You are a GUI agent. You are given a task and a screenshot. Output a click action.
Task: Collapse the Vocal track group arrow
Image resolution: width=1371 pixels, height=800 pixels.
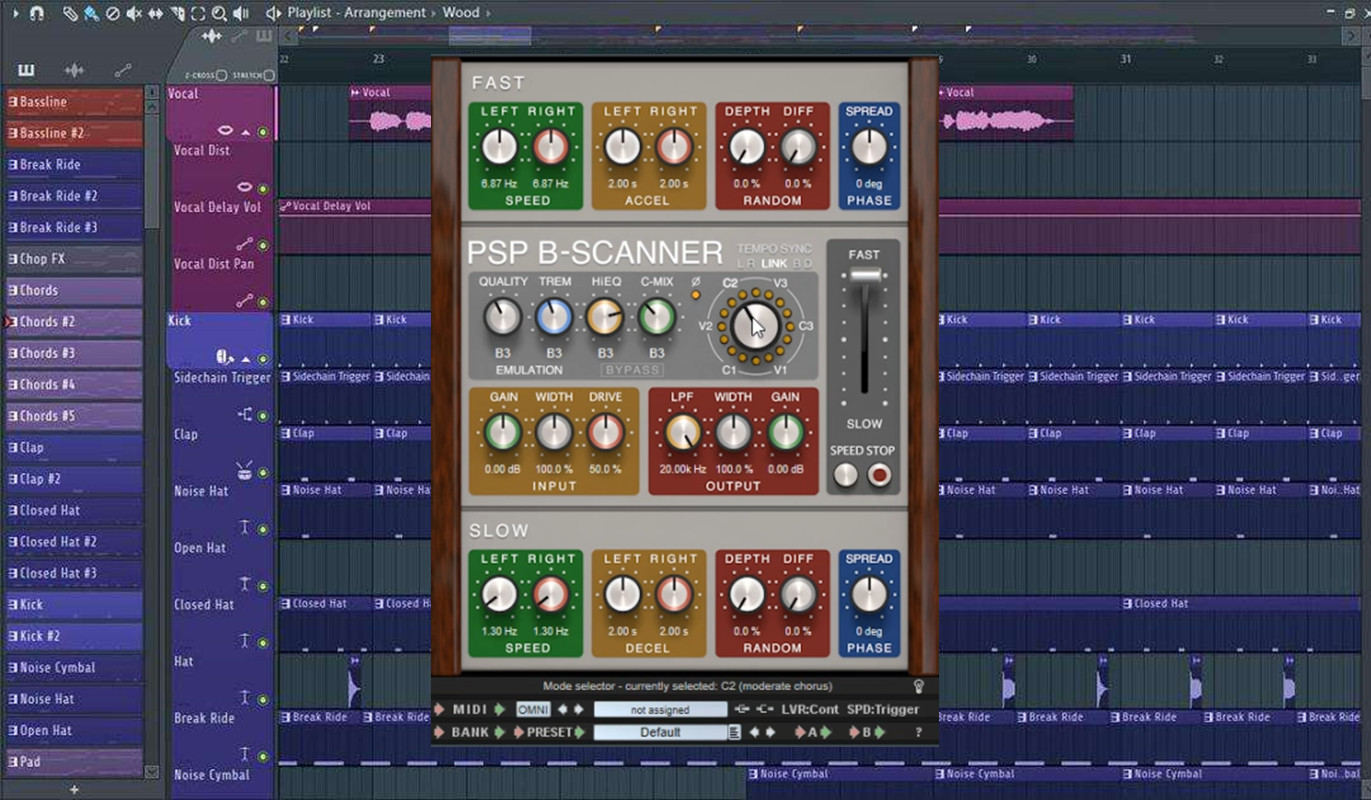[246, 132]
